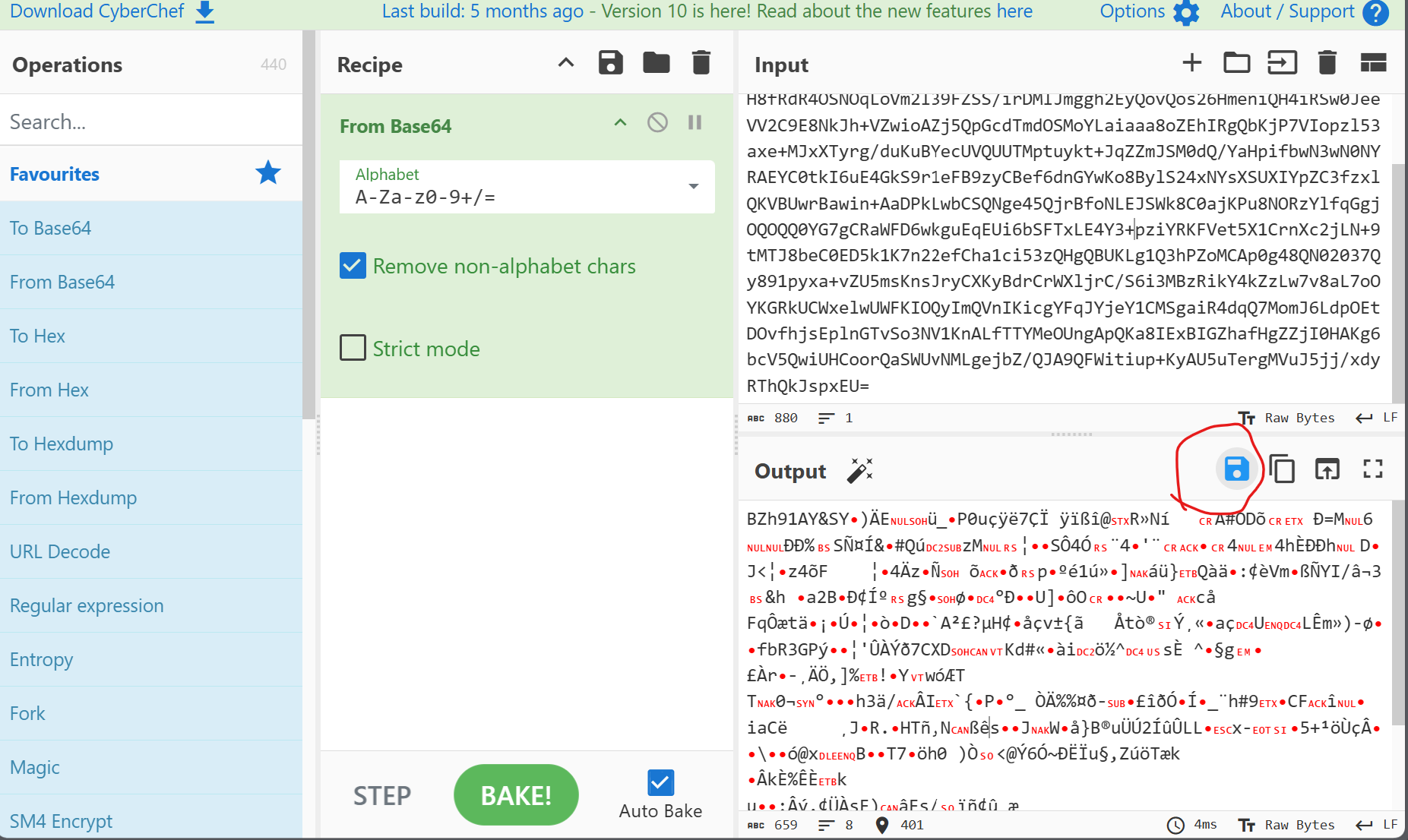
Task: Save the recipe with disk icon
Action: tap(610, 63)
